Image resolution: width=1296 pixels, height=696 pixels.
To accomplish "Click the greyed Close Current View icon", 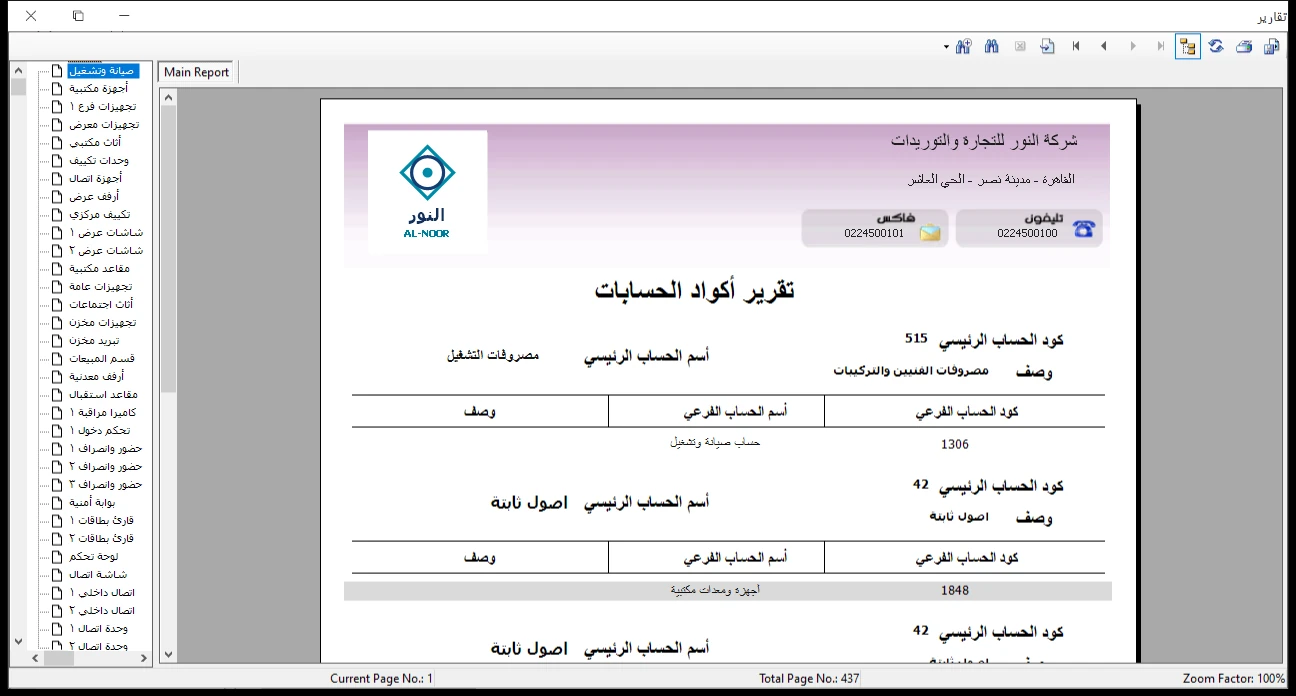I will [x=1020, y=46].
